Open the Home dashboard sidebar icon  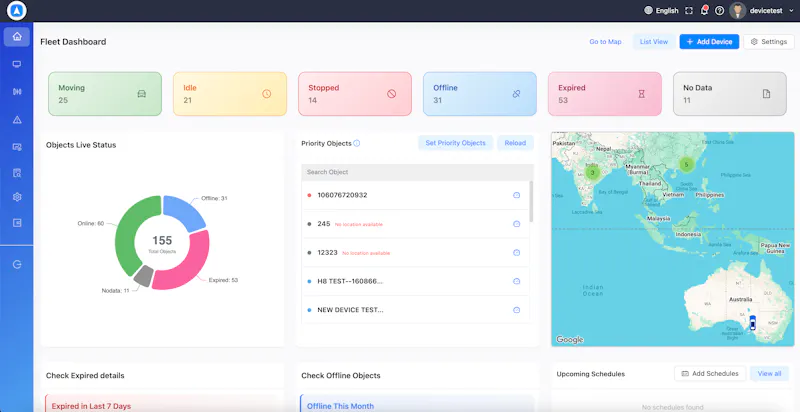click(x=17, y=37)
